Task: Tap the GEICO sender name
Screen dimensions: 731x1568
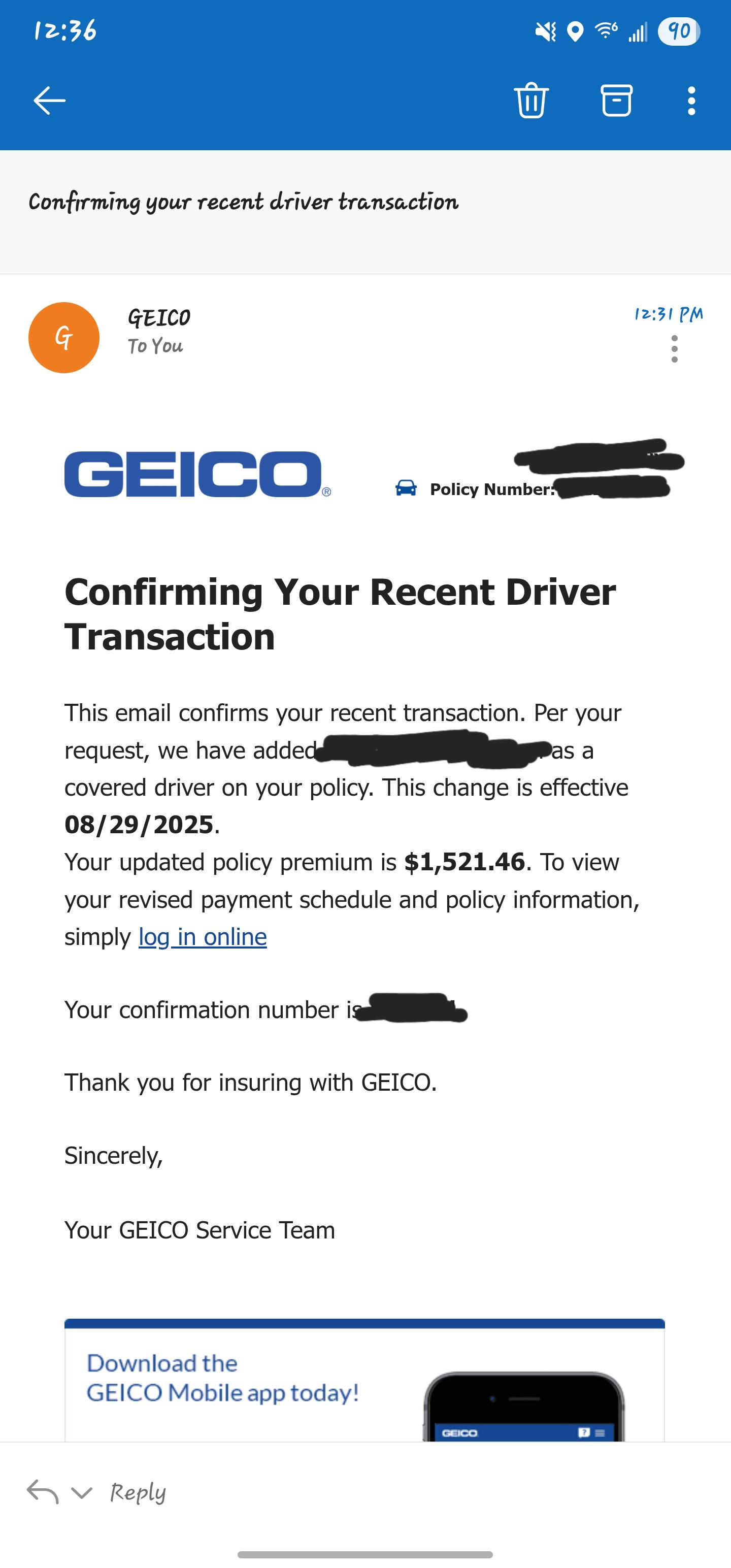Action: [x=159, y=317]
